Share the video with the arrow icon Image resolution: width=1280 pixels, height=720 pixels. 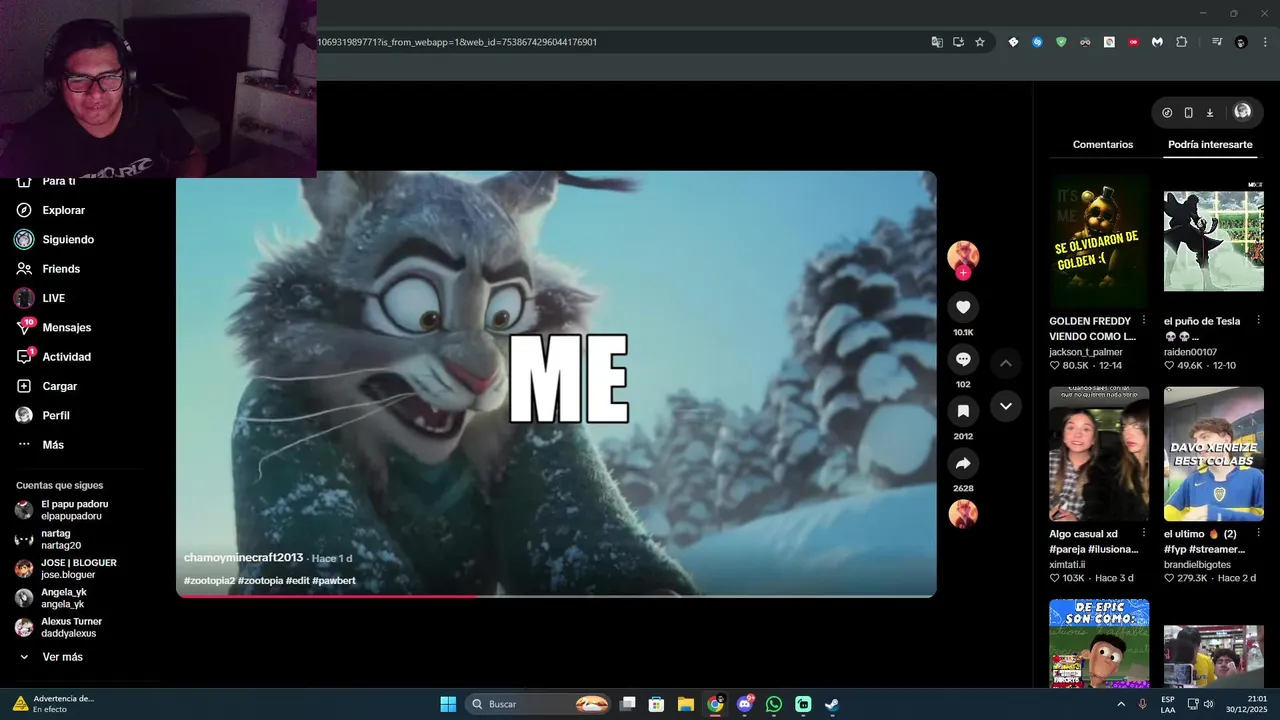tap(963, 463)
